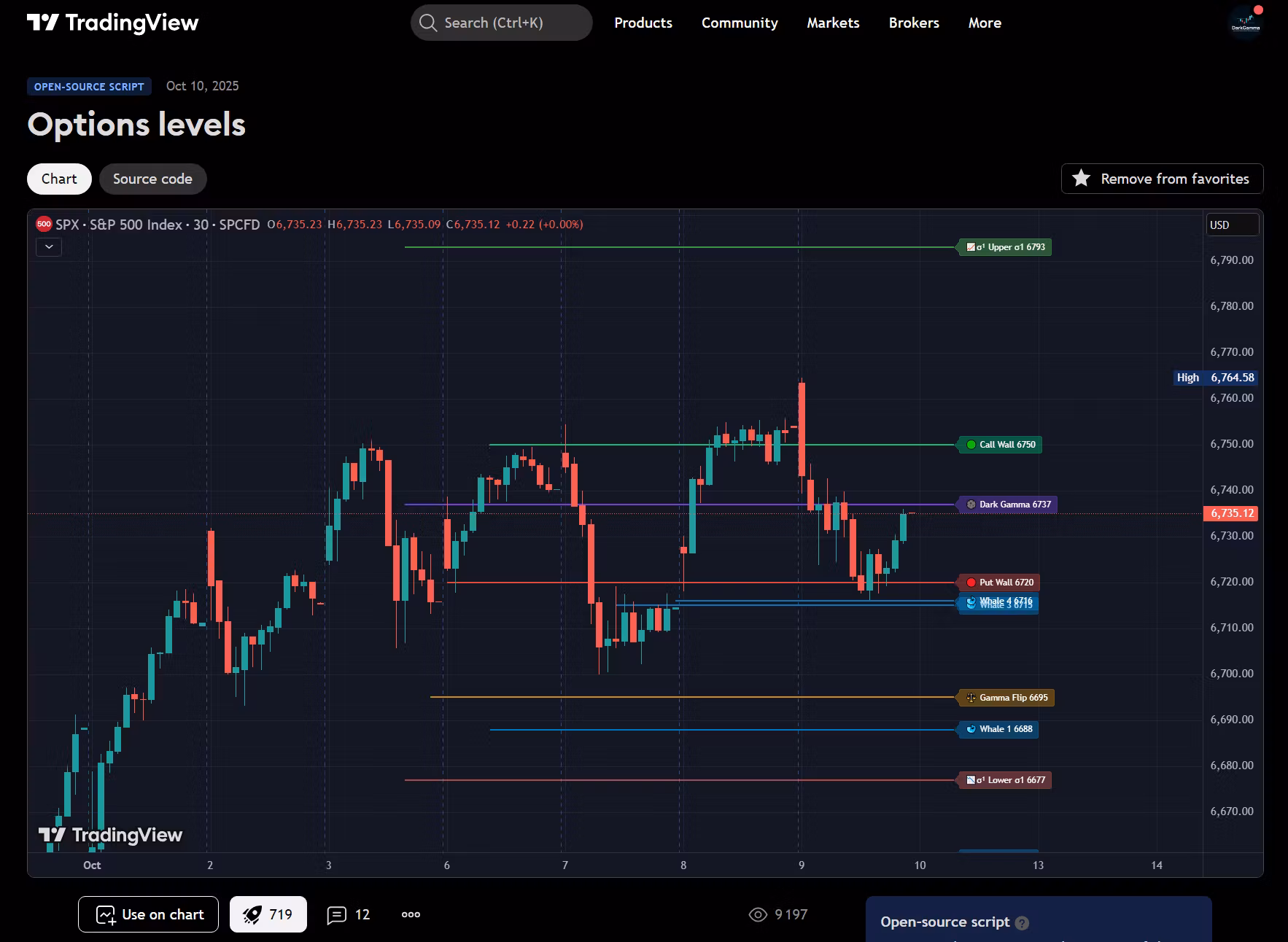Image resolution: width=1288 pixels, height=942 pixels.
Task: Expand the chart legend chevron
Action: (49, 247)
